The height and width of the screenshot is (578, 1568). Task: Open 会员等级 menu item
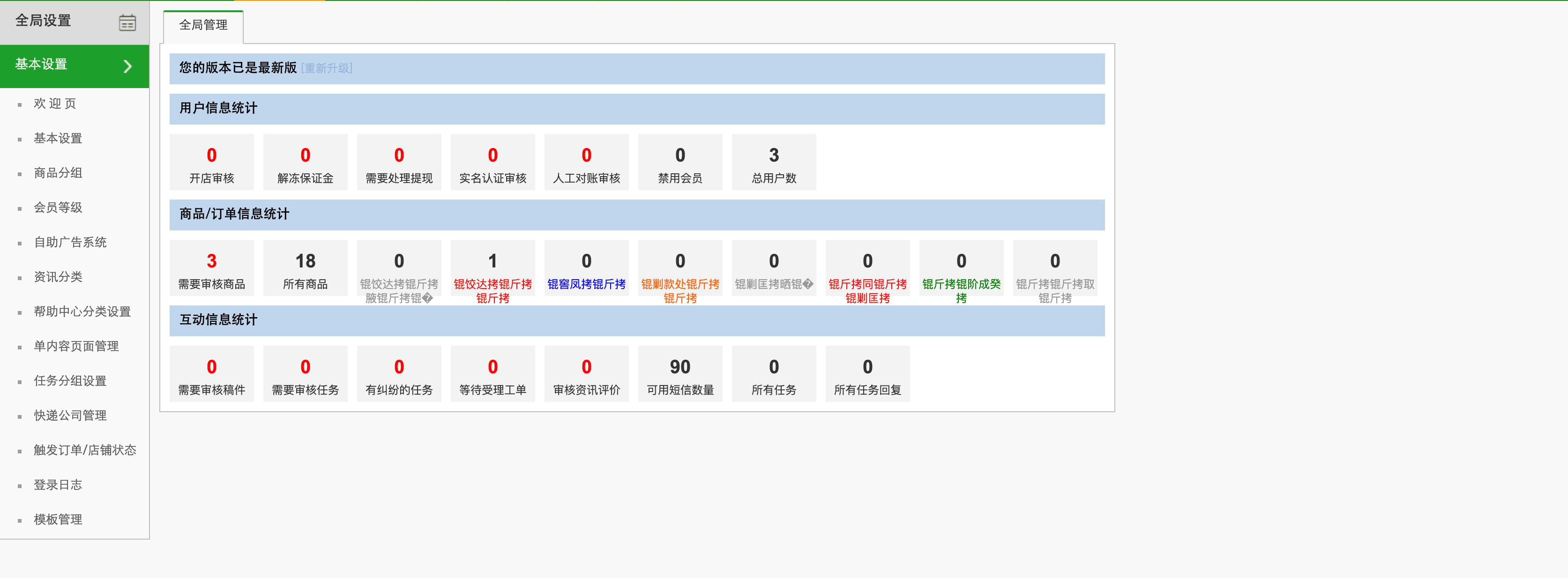point(58,207)
